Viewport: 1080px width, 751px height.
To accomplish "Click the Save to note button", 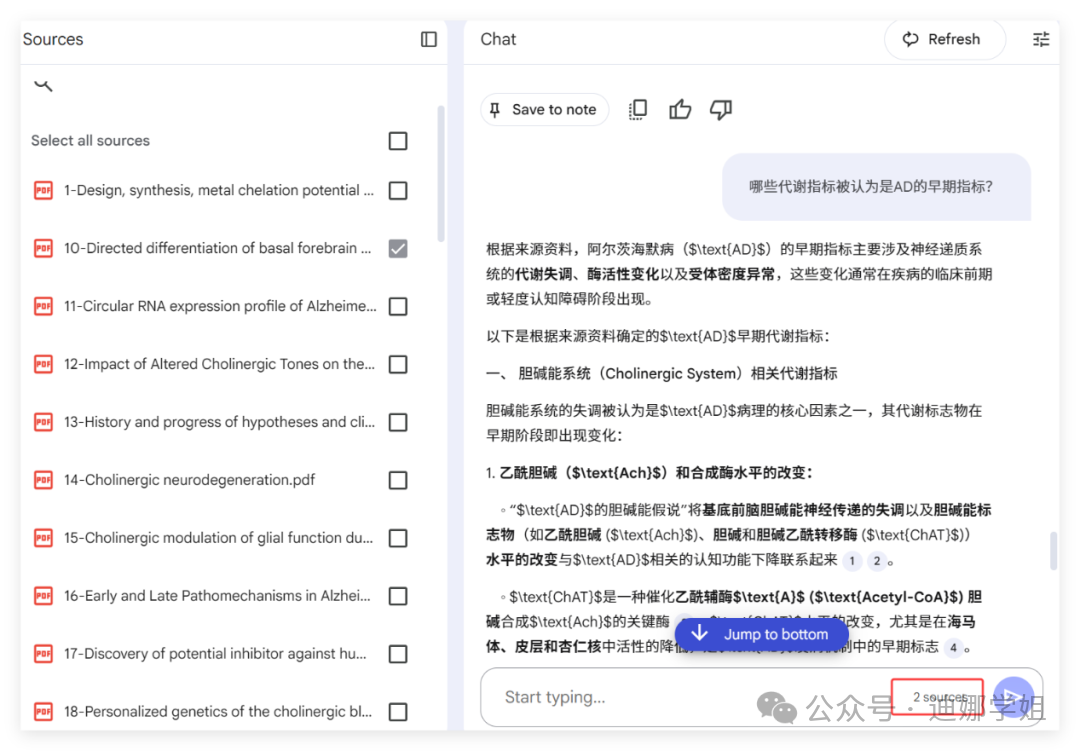I will point(544,109).
